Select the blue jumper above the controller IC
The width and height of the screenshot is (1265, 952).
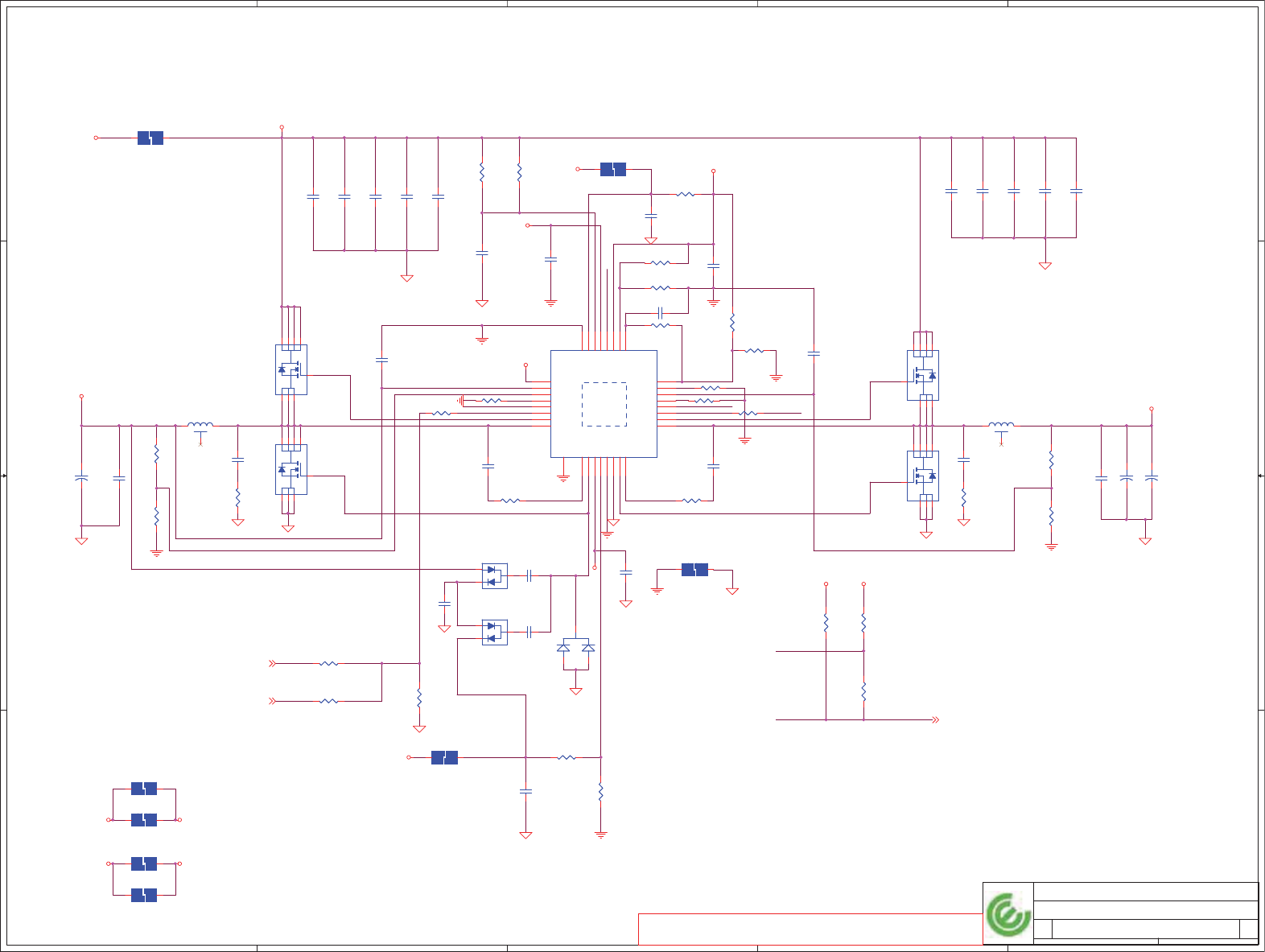tap(613, 169)
